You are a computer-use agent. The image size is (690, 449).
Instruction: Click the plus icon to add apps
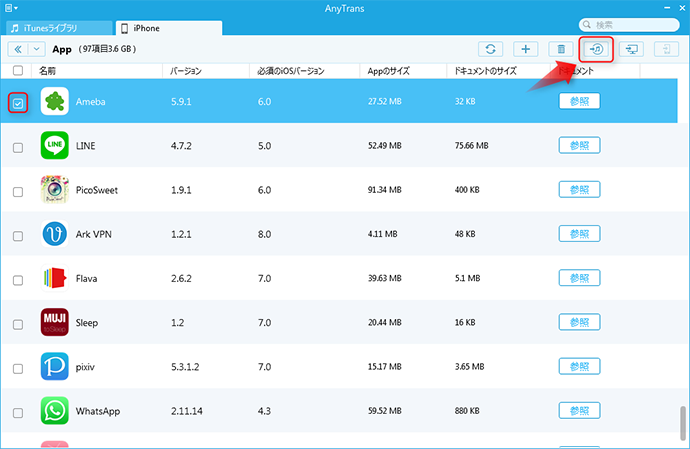pyautogui.click(x=525, y=49)
